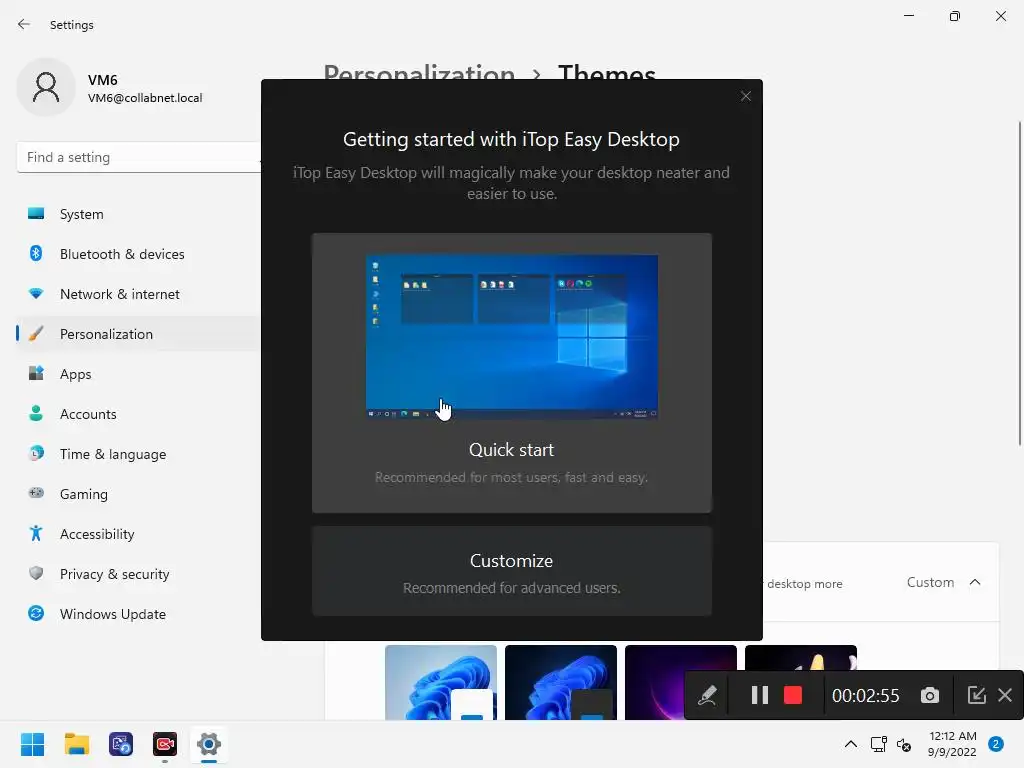Click the Accounts person icon
1024x768 pixels.
[x=36, y=413]
